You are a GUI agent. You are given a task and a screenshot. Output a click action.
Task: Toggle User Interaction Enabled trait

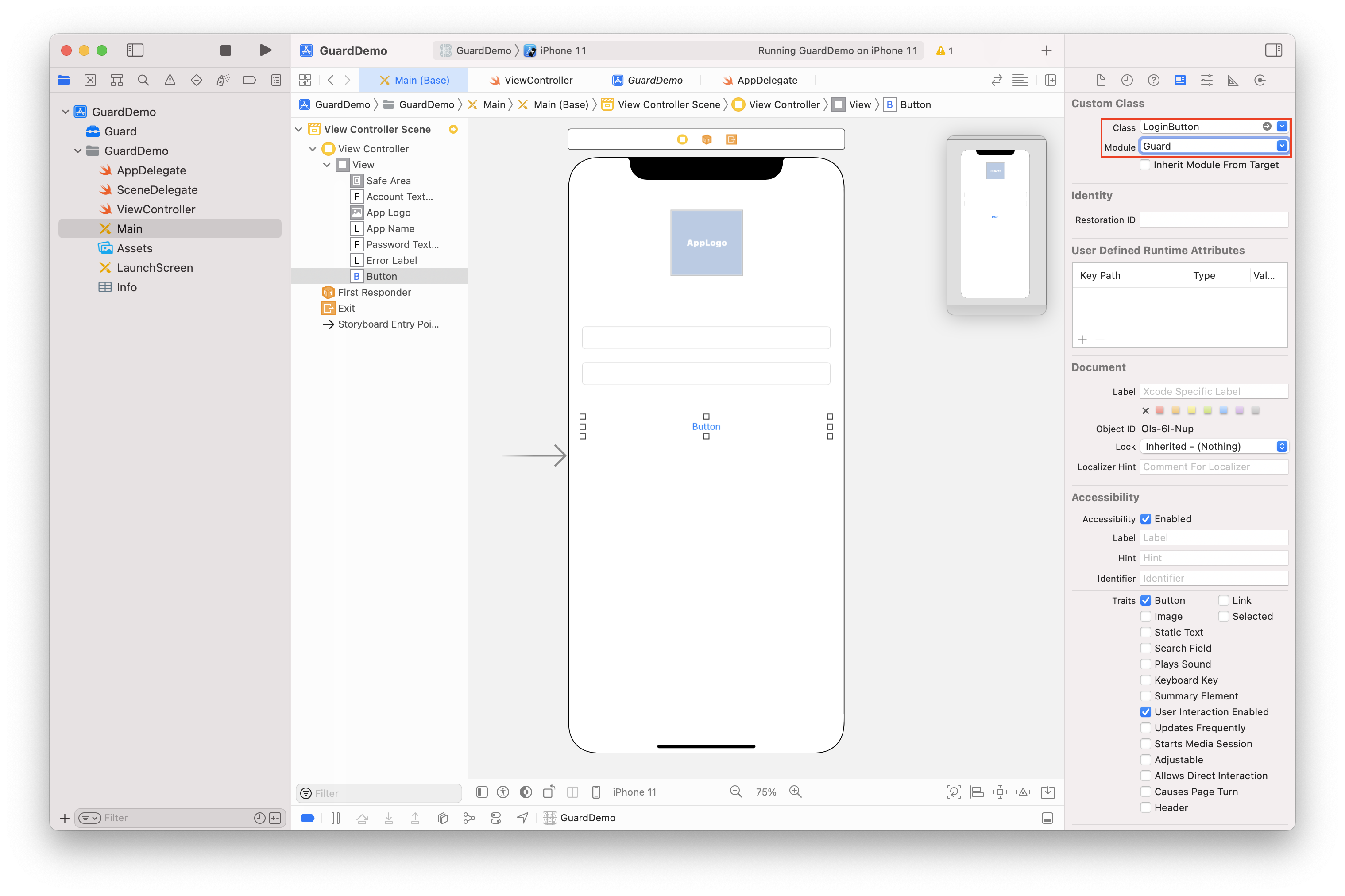coord(1146,711)
